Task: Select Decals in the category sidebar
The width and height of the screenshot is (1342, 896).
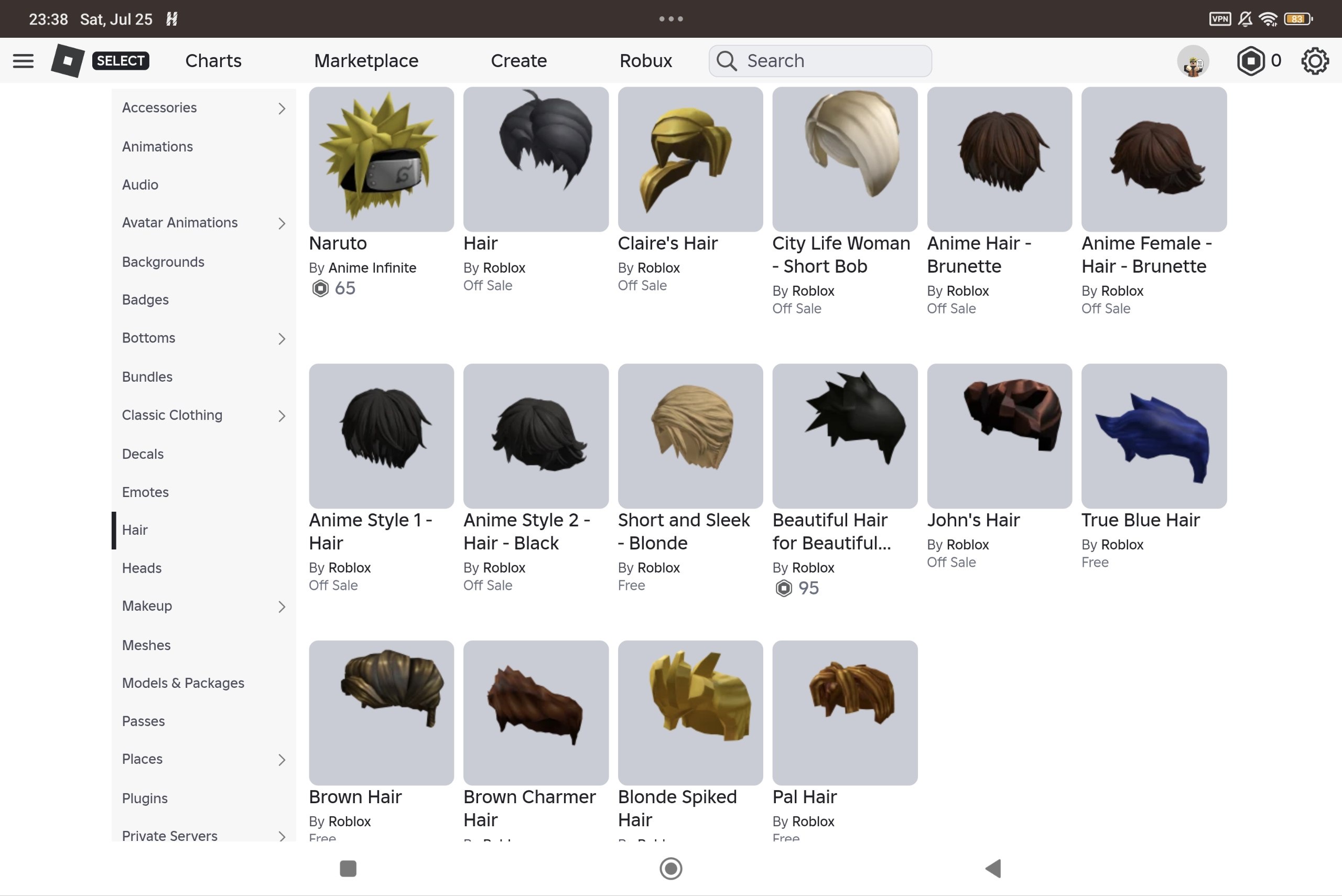Action: (143, 454)
